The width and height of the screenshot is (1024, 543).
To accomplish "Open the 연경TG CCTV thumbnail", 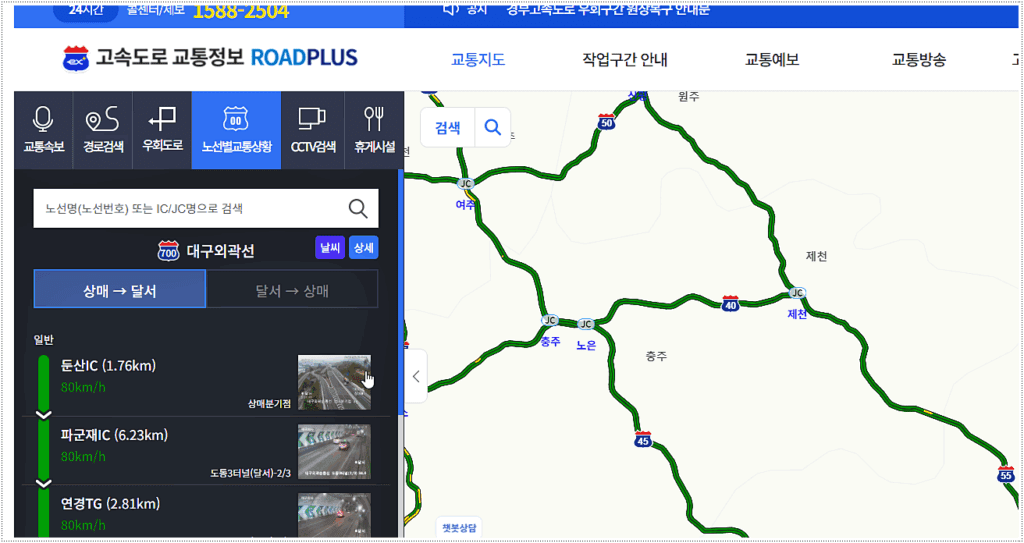I will tap(334, 514).
